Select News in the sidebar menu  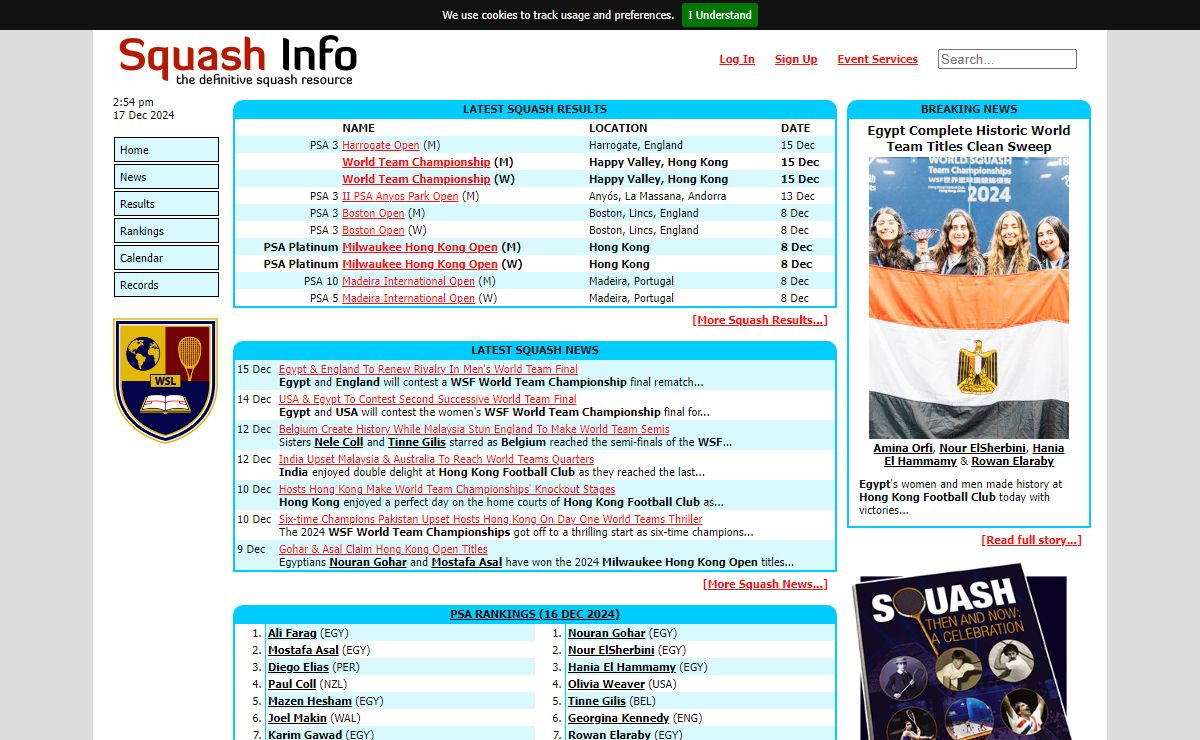(x=166, y=177)
